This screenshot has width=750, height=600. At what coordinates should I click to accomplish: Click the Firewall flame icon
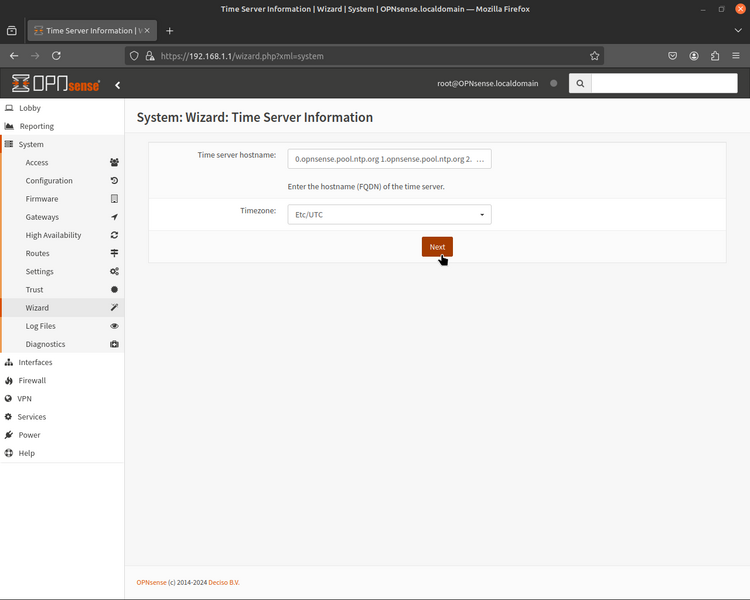pyautogui.click(x=9, y=380)
